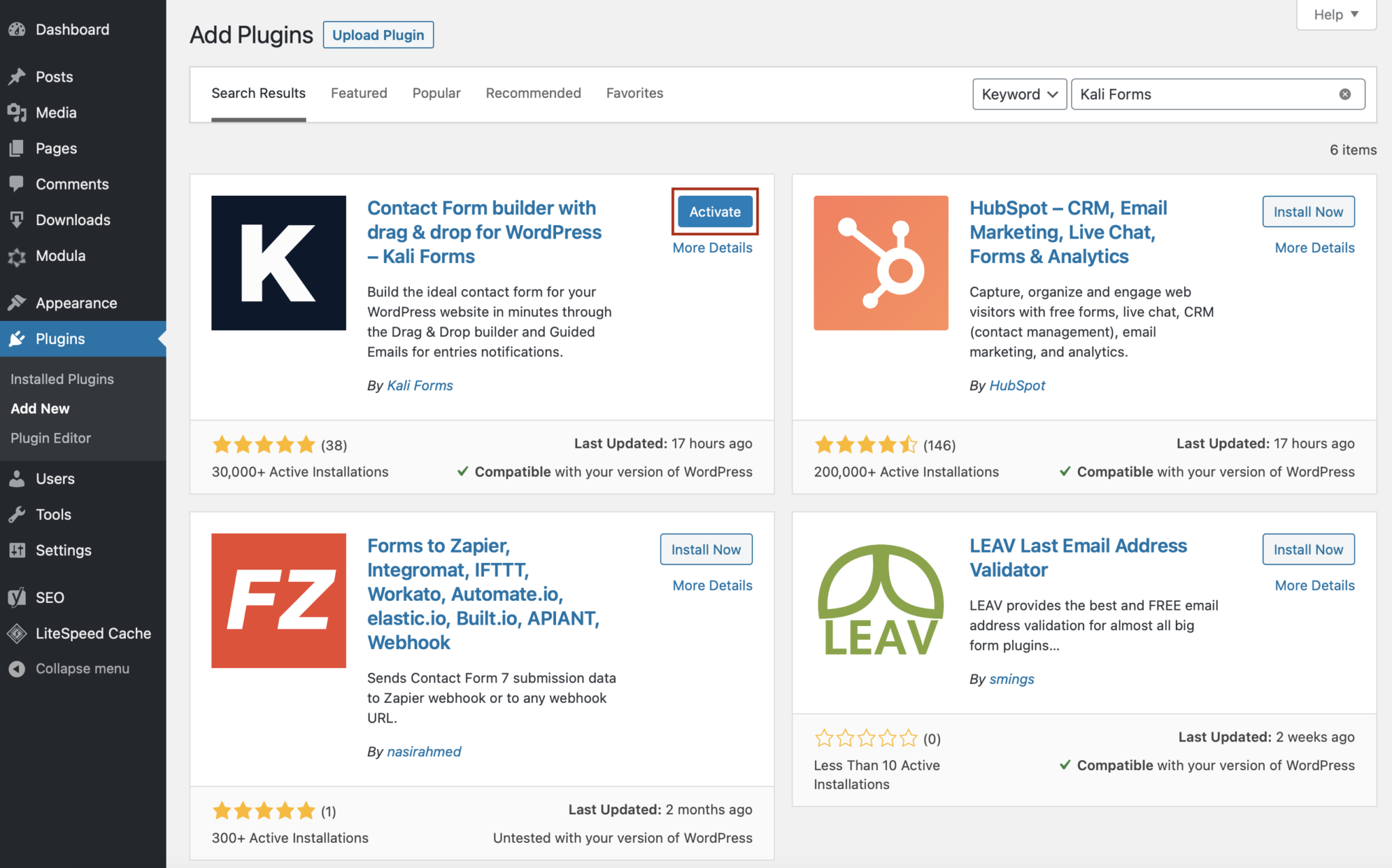Screen dimensions: 1392x868
Task: Install the HubSpot plugin now
Action: click(x=1308, y=212)
